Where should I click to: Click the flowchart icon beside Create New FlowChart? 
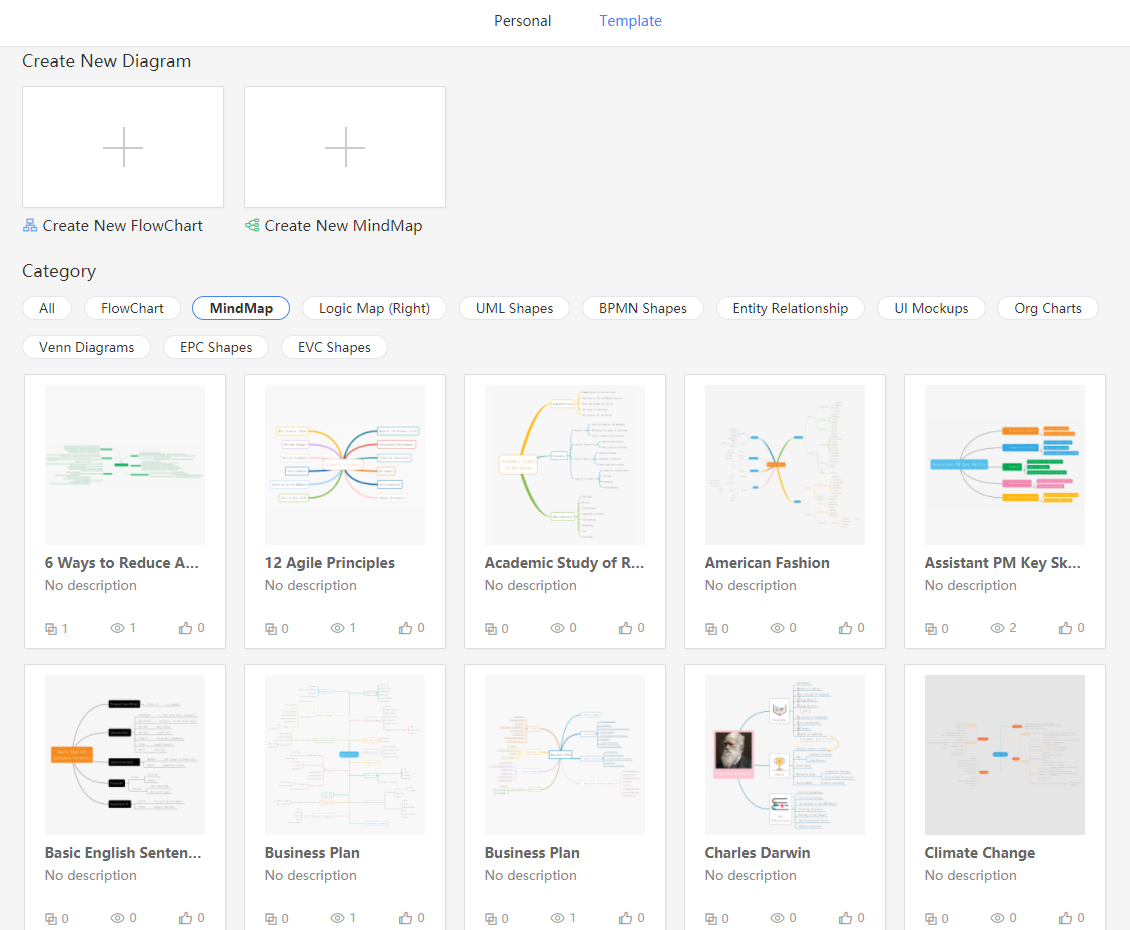point(30,226)
